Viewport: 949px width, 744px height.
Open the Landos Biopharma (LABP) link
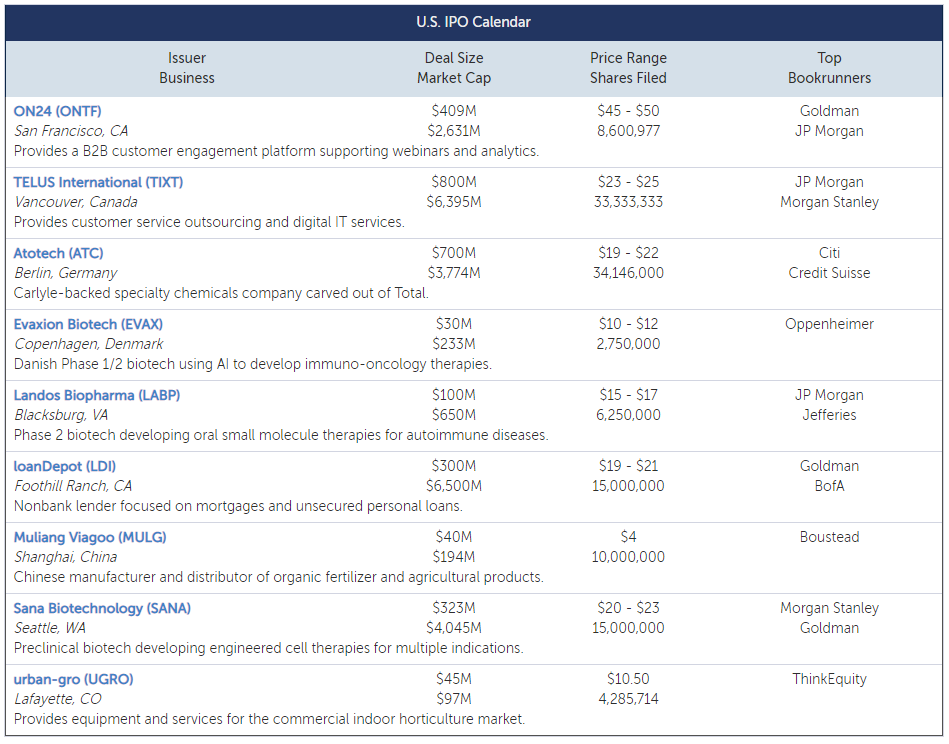coord(97,395)
